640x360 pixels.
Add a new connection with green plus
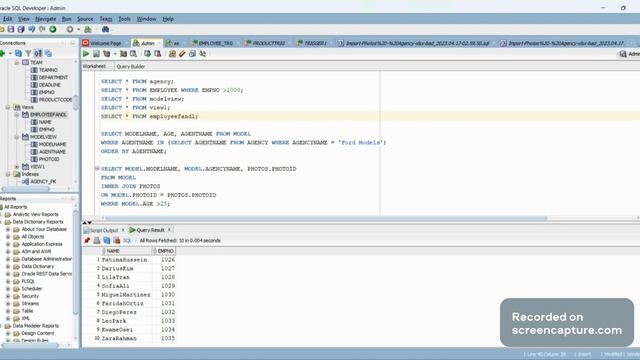pyautogui.click(x=2, y=53)
